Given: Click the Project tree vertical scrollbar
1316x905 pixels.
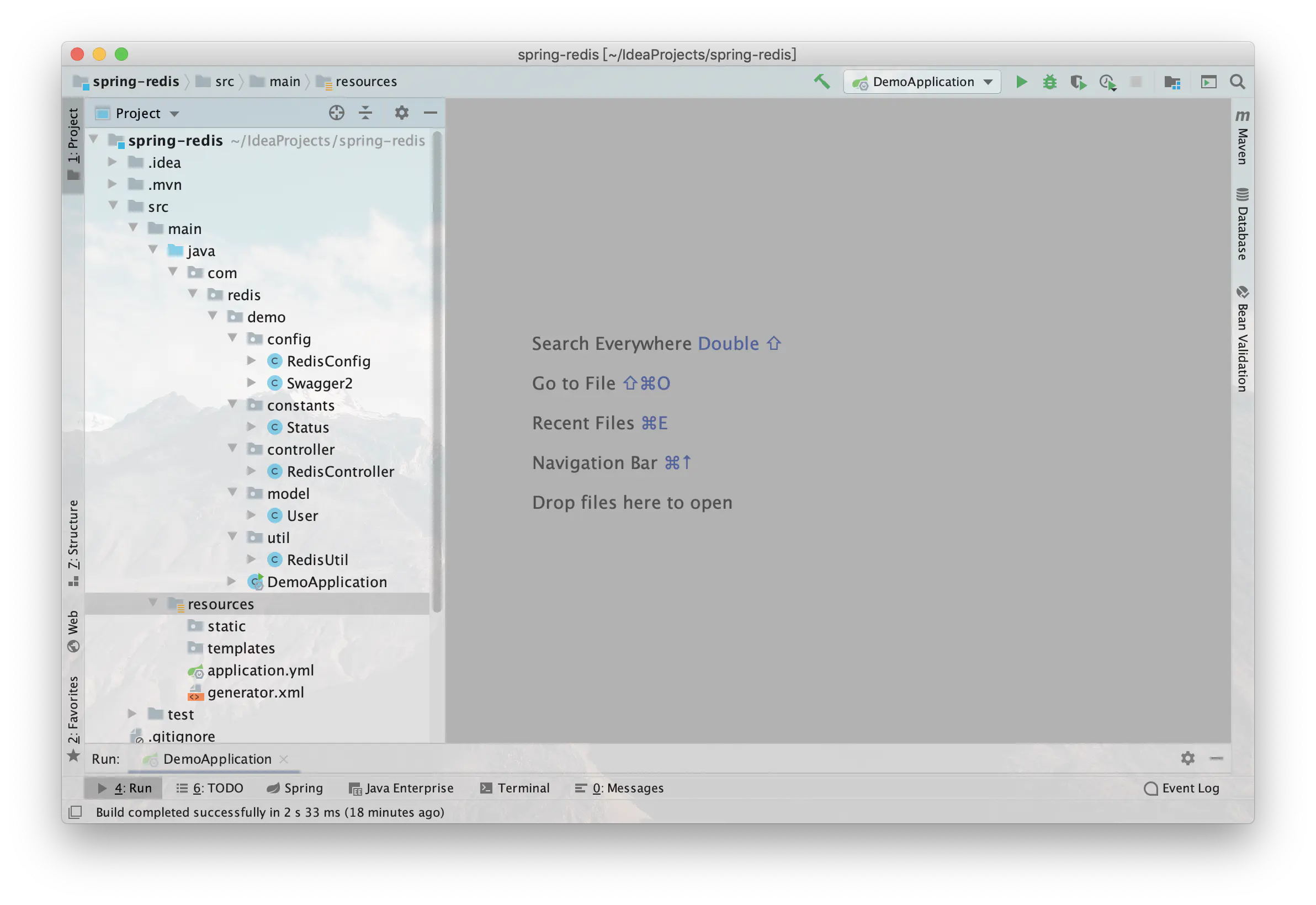Looking at the screenshot, I should click(436, 369).
